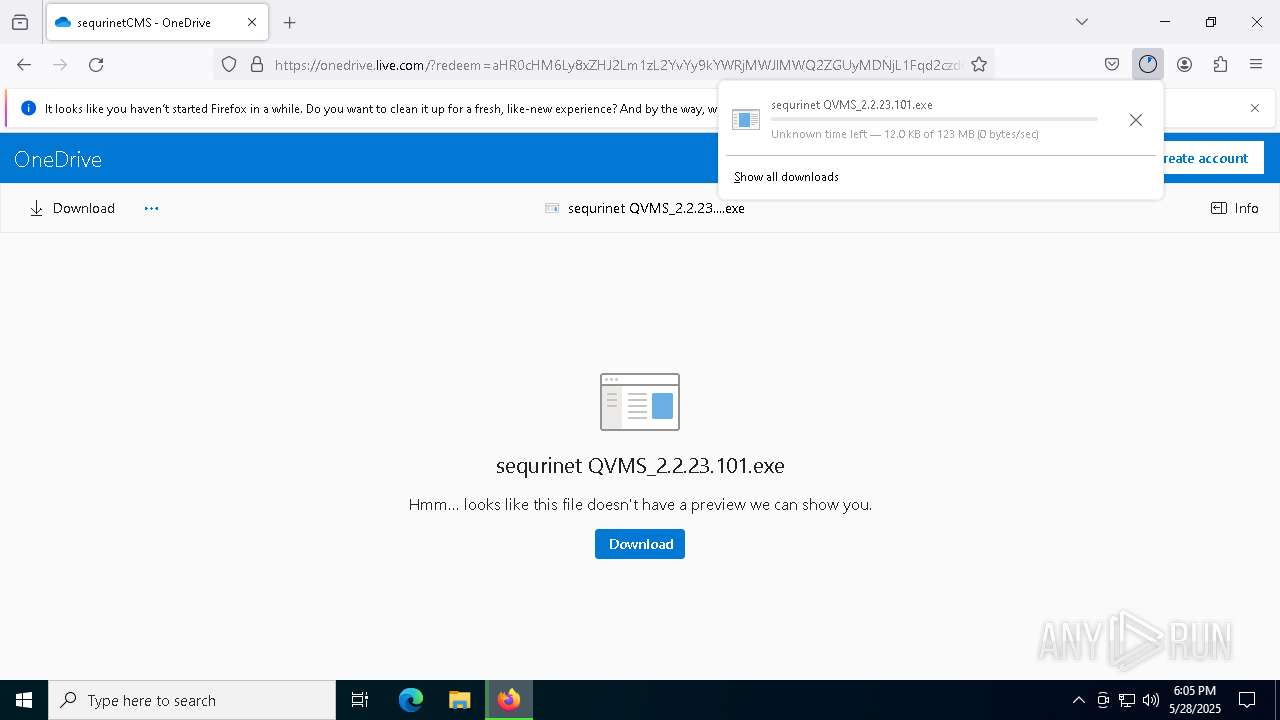1280x720 pixels.
Task: Go forward one page
Action: click(60, 65)
